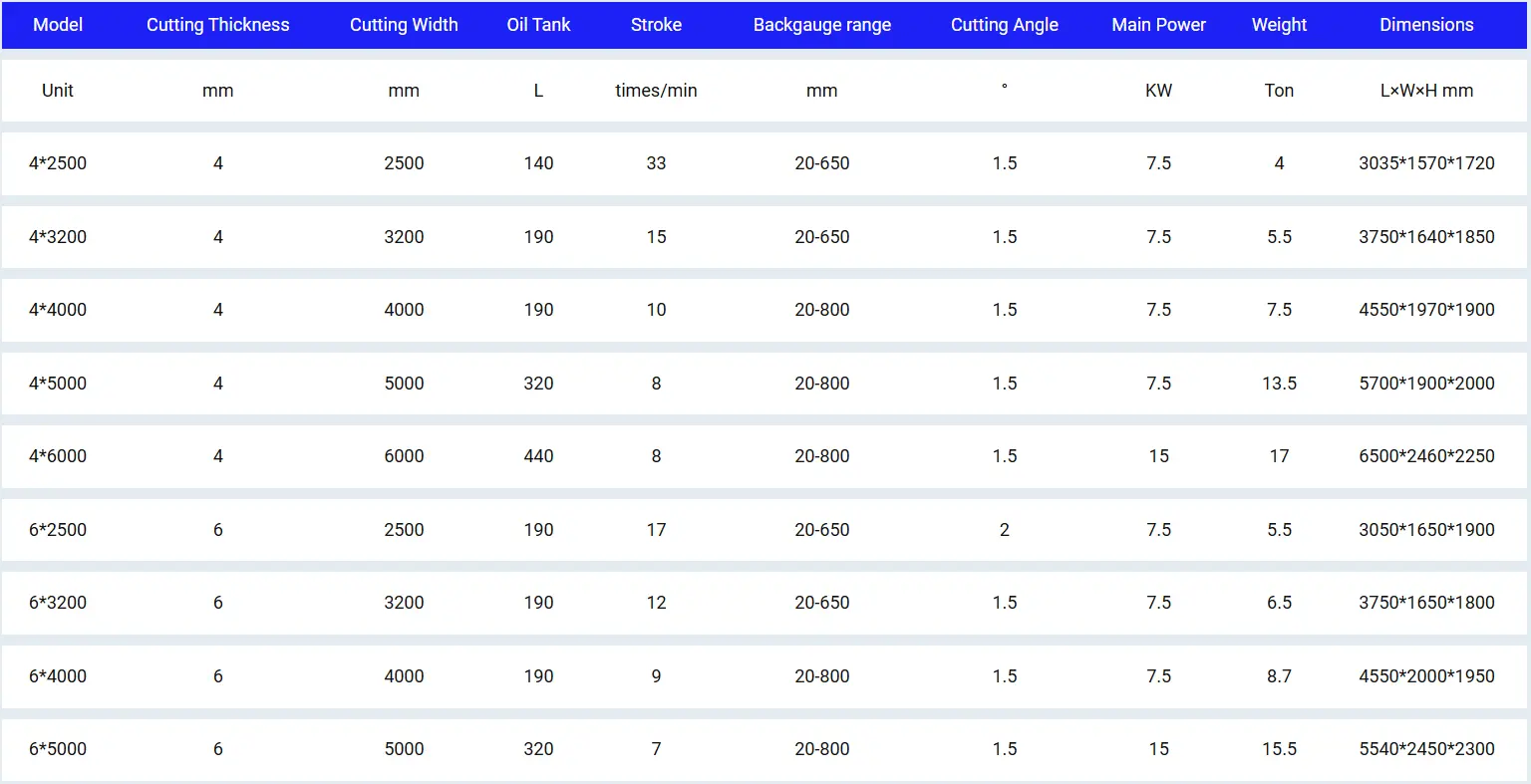Select the Oil Tank column header
This screenshot has width=1531, height=784.
(538, 25)
